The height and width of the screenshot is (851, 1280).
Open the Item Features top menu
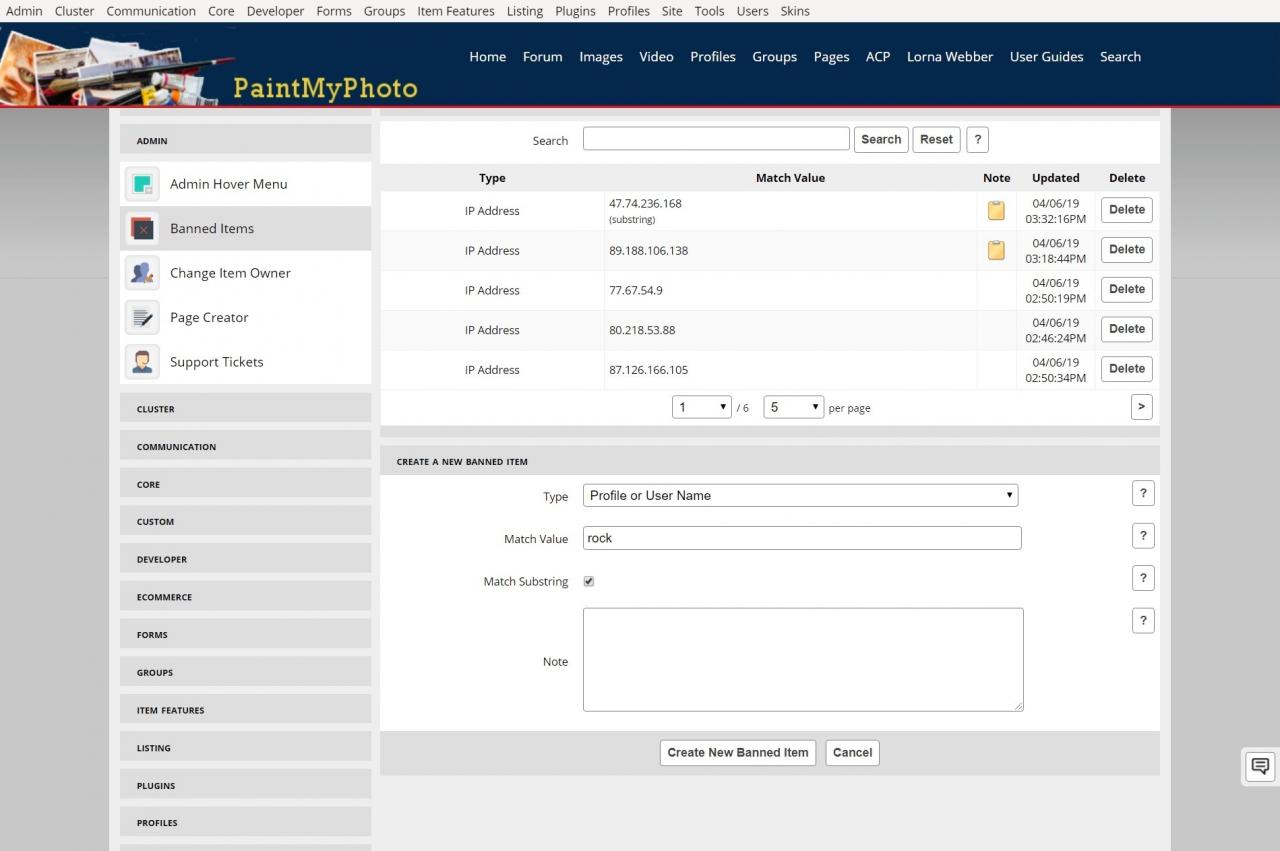point(456,11)
